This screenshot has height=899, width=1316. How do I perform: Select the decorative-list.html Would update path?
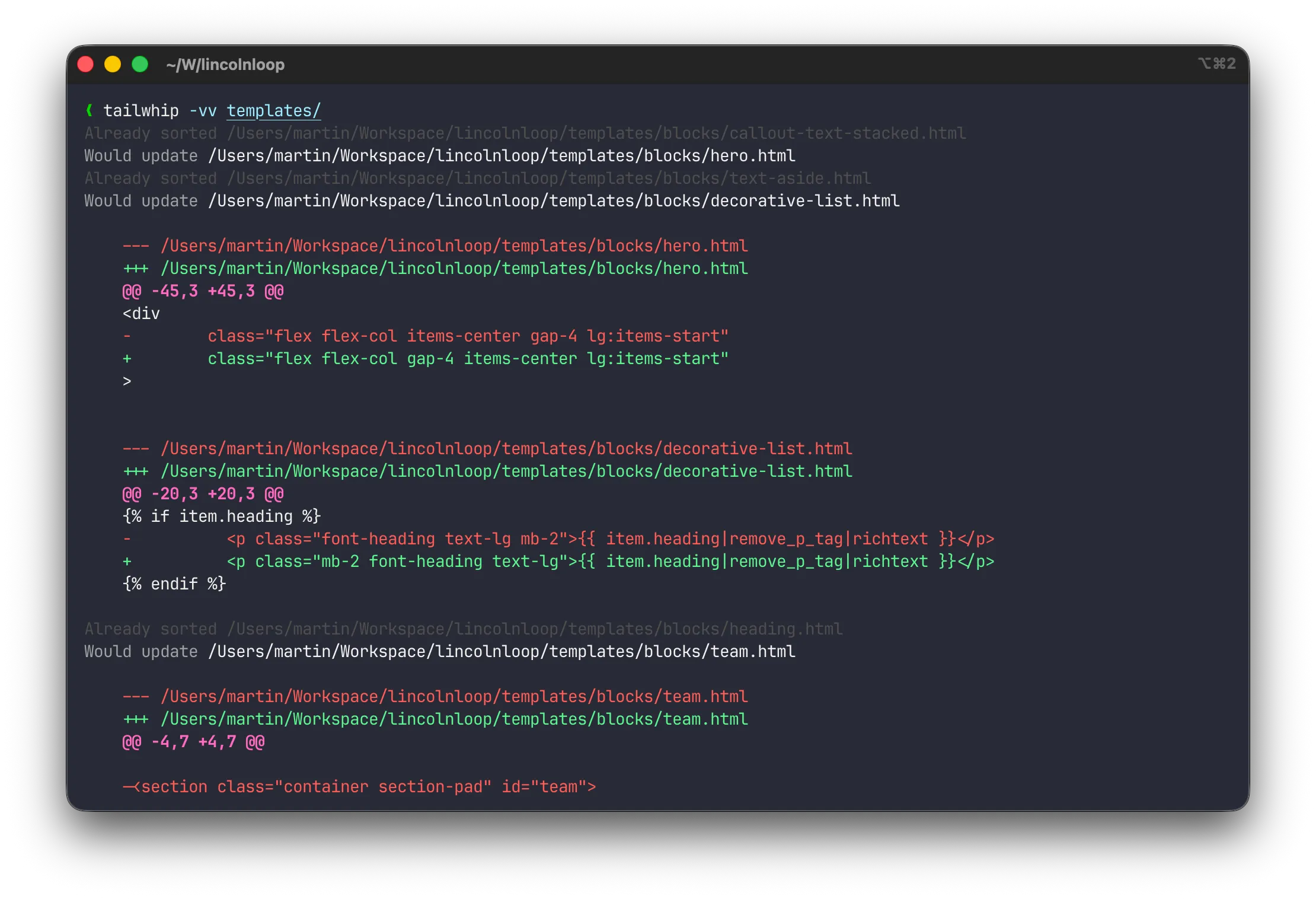492,200
